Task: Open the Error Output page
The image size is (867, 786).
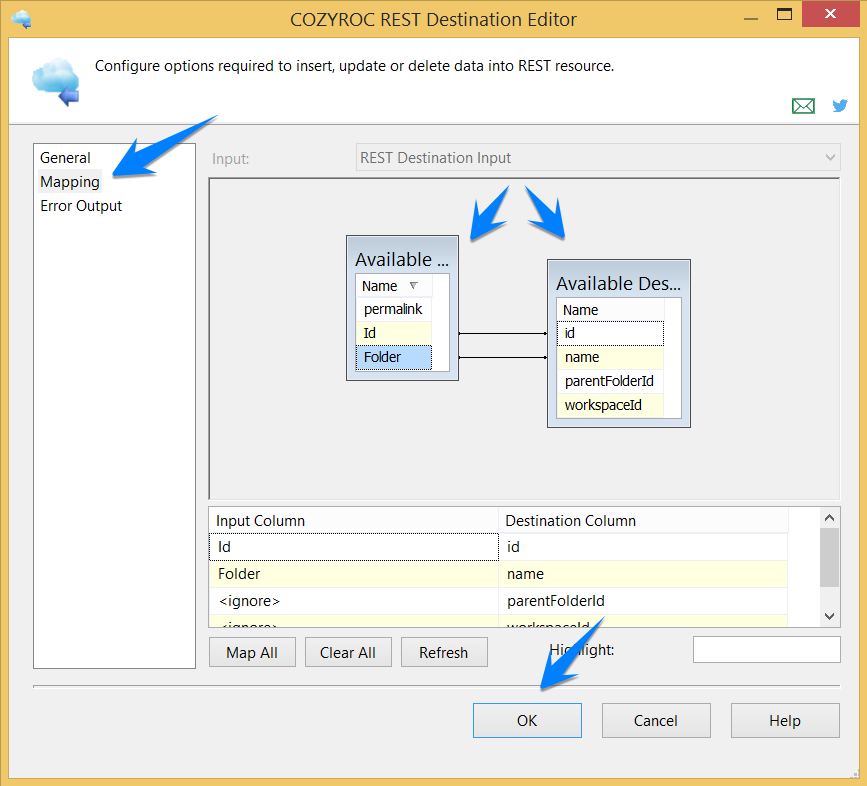Action: 81,206
